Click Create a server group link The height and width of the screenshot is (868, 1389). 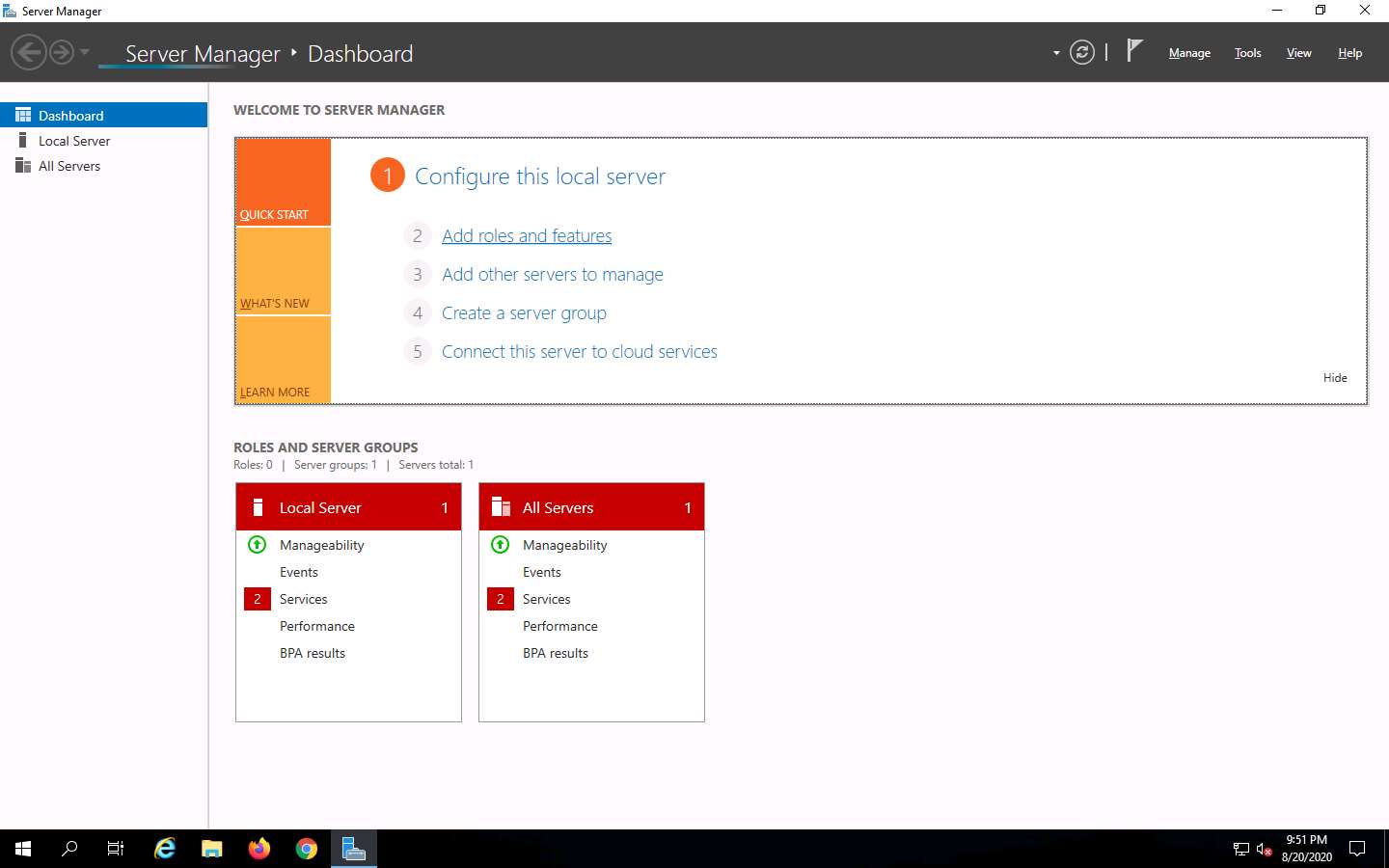[x=524, y=312]
